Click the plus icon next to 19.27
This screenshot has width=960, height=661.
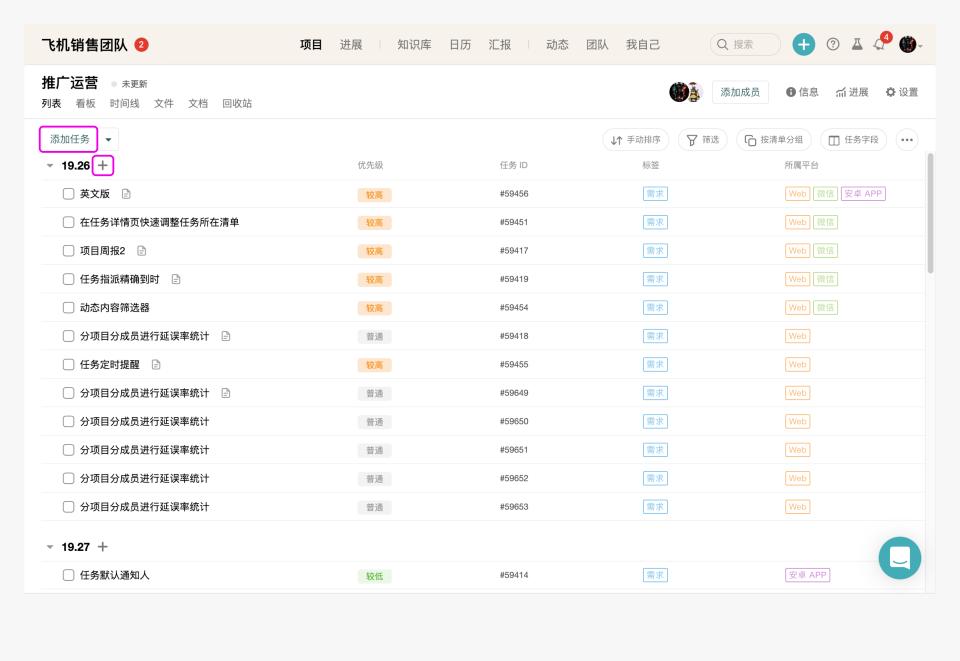coord(103,547)
